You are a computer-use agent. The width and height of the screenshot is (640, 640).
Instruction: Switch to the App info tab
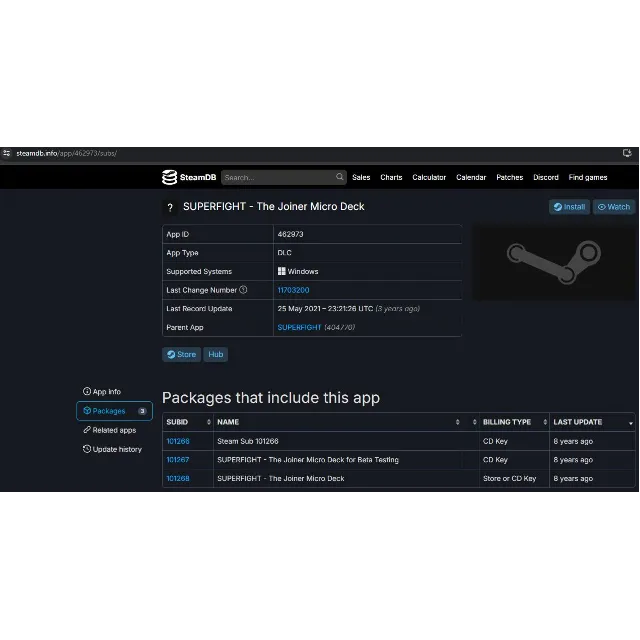click(102, 392)
